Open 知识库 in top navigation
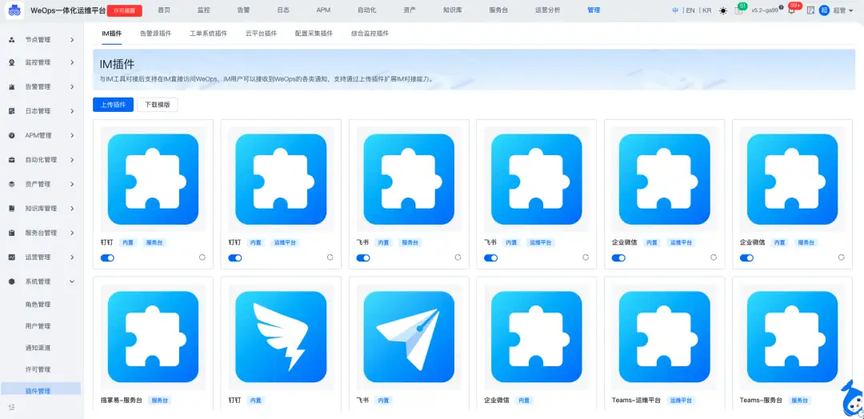This screenshot has width=864, height=419. click(x=452, y=10)
